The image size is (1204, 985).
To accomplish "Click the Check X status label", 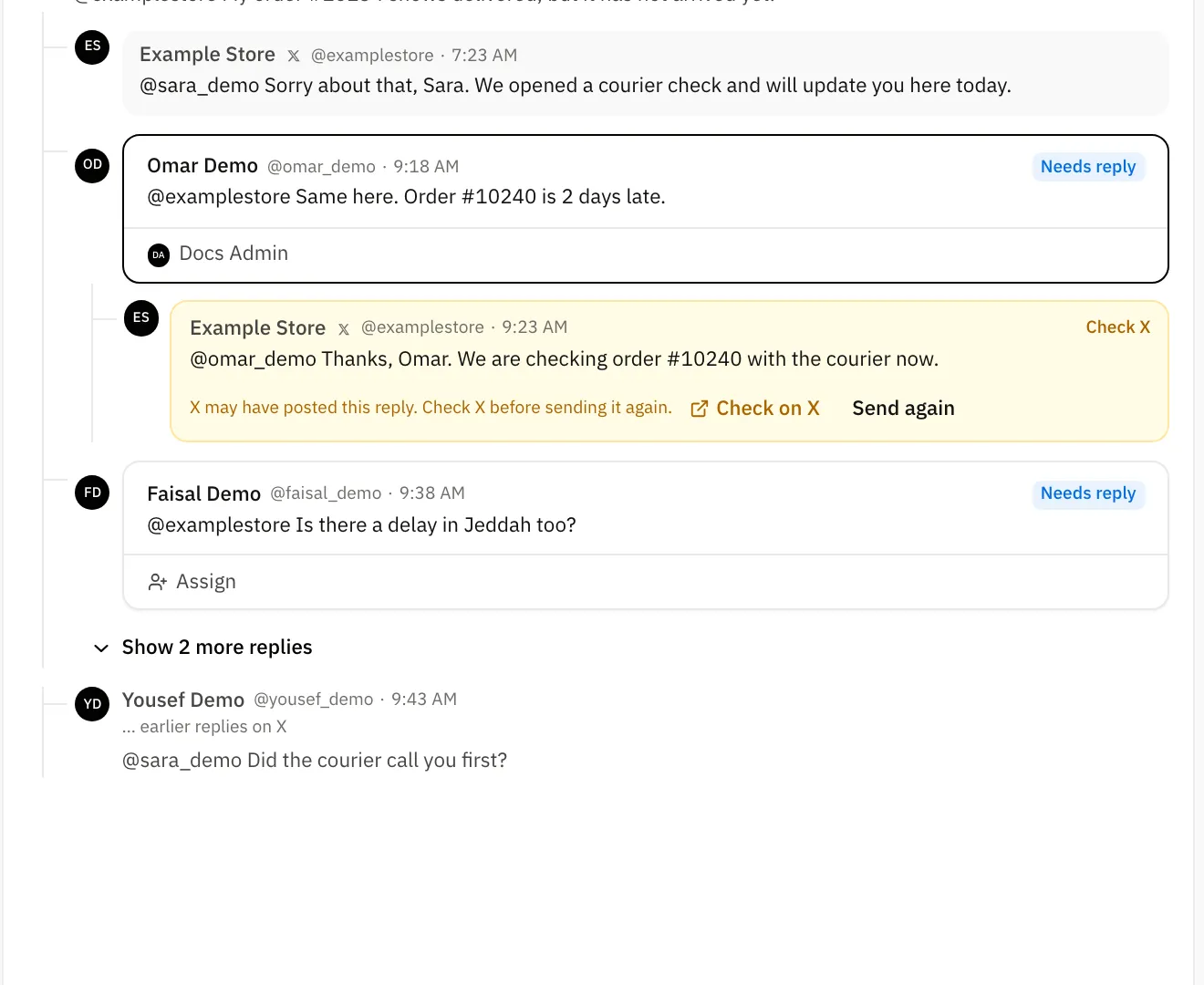I will point(1118,327).
